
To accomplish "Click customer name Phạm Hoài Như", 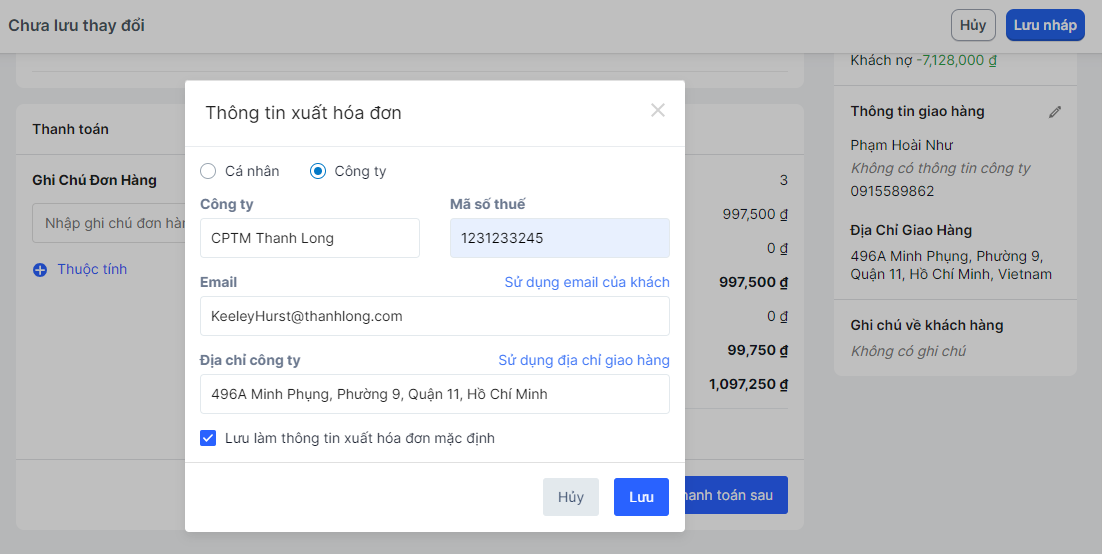I will tap(901, 145).
